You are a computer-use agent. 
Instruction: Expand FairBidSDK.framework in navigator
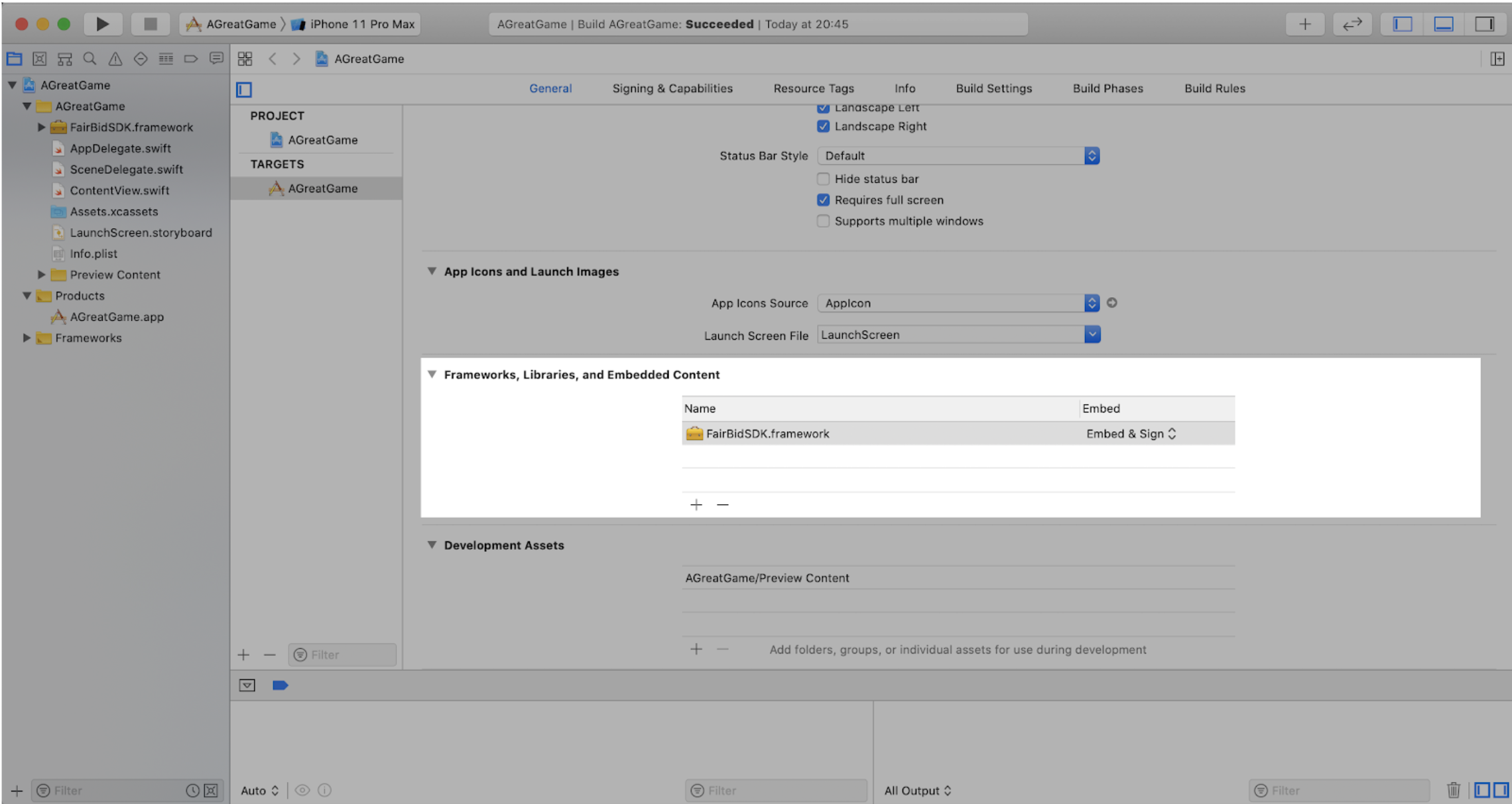pyautogui.click(x=41, y=127)
